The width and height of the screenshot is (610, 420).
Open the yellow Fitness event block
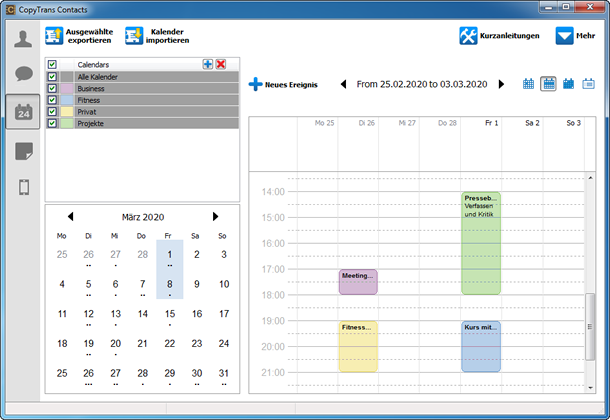click(358, 346)
